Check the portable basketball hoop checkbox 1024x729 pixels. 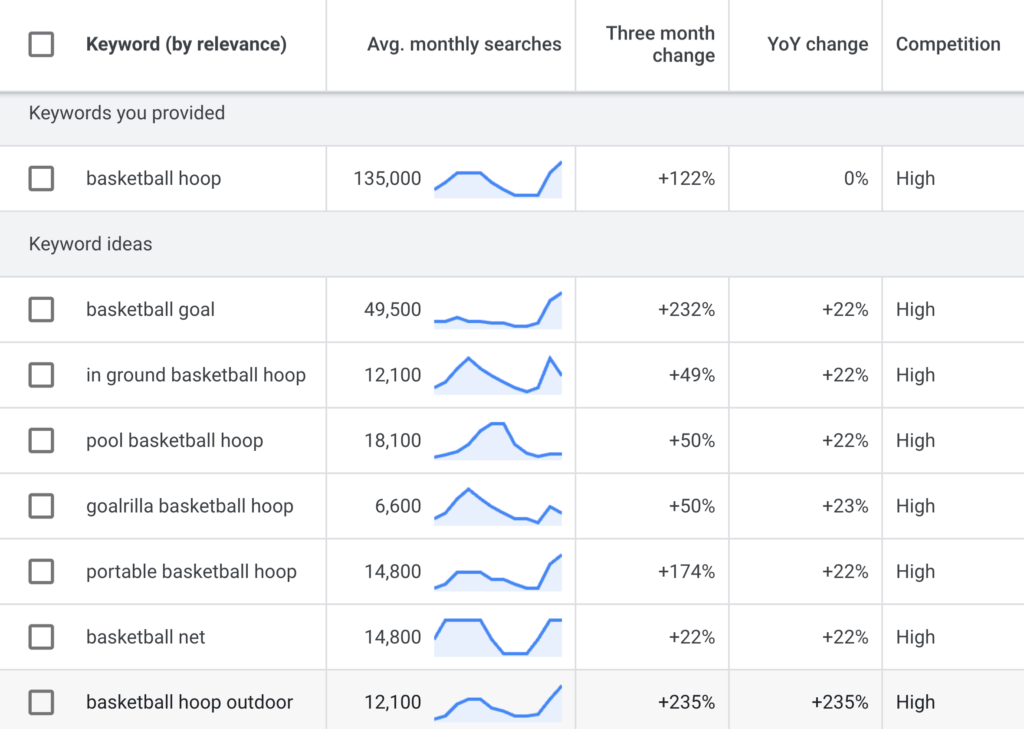pyautogui.click(x=41, y=571)
